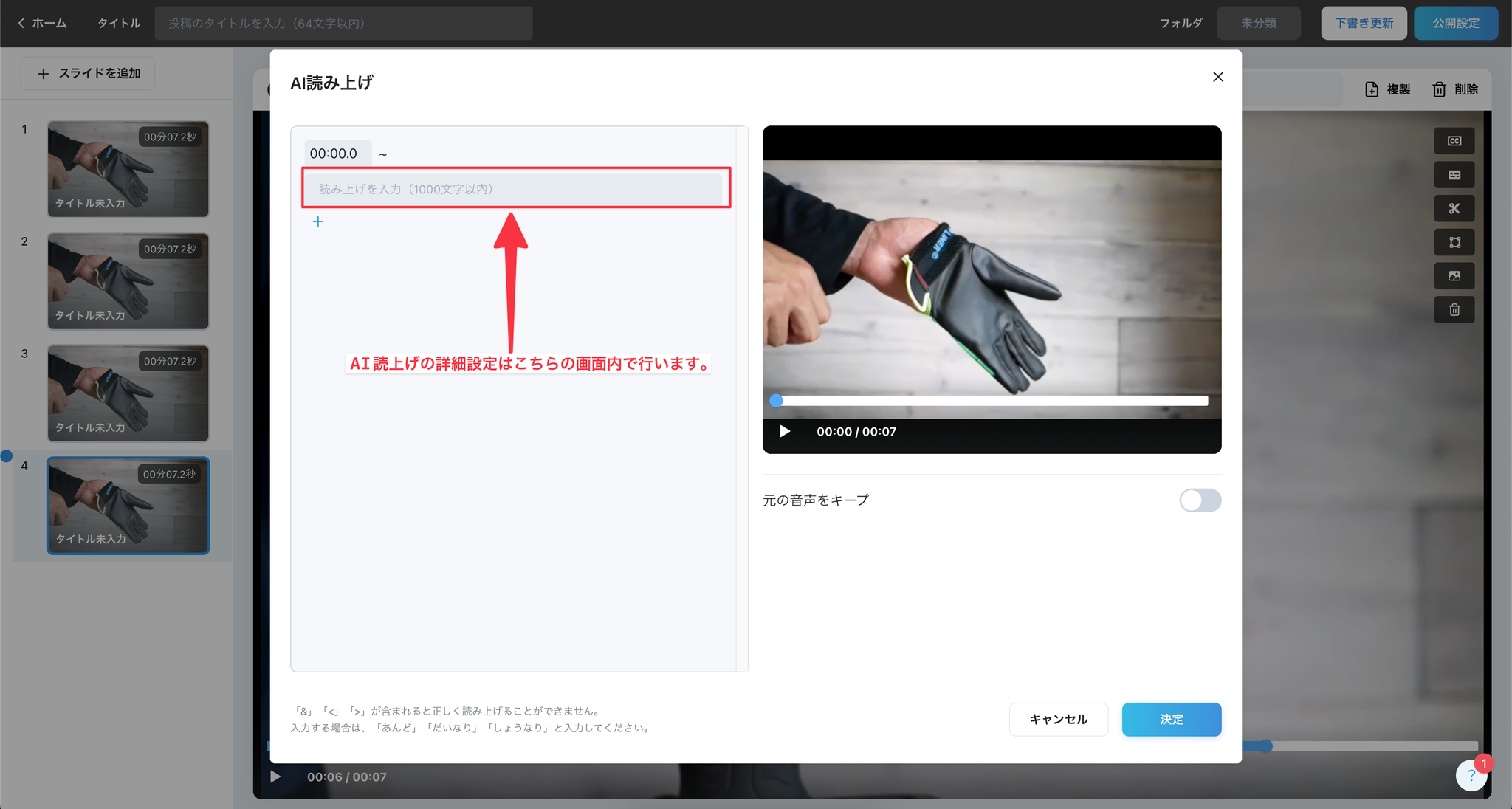Click the image insert icon in right toolbar
Screen dimensions: 1512x809
coord(1454,276)
